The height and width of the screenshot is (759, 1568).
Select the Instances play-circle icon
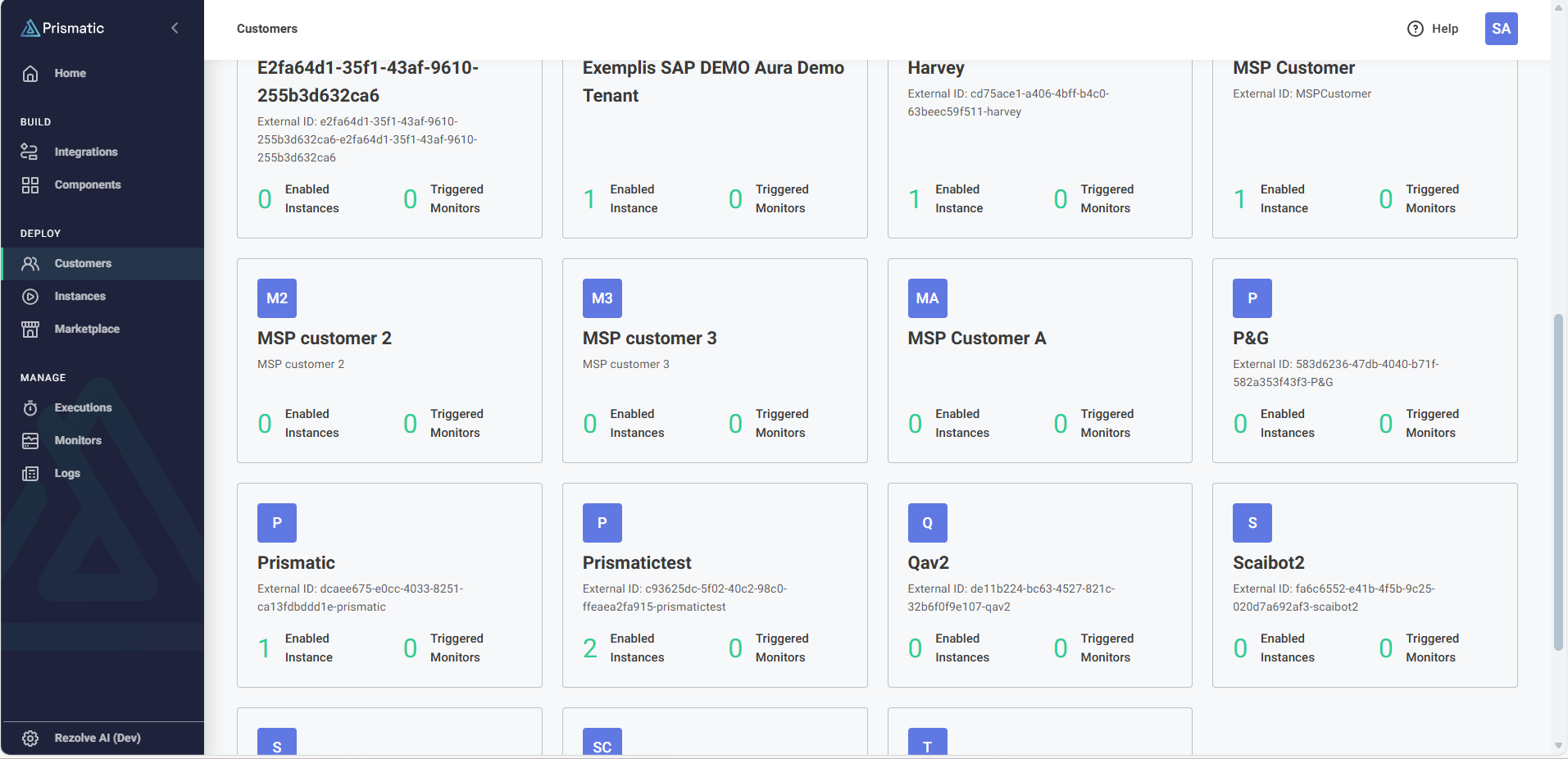click(30, 297)
